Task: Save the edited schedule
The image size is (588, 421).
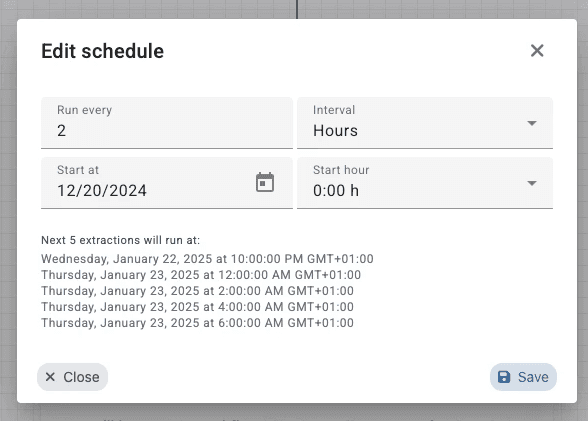Action: point(523,377)
